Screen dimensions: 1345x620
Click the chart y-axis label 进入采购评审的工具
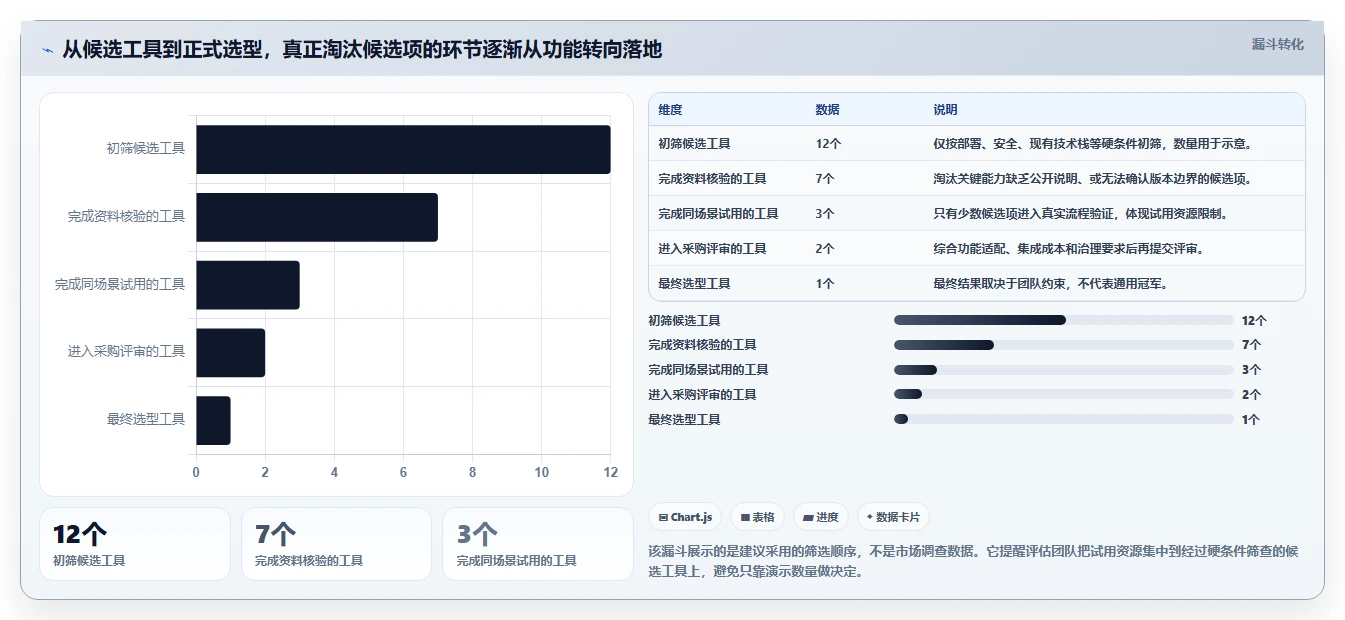tap(126, 352)
